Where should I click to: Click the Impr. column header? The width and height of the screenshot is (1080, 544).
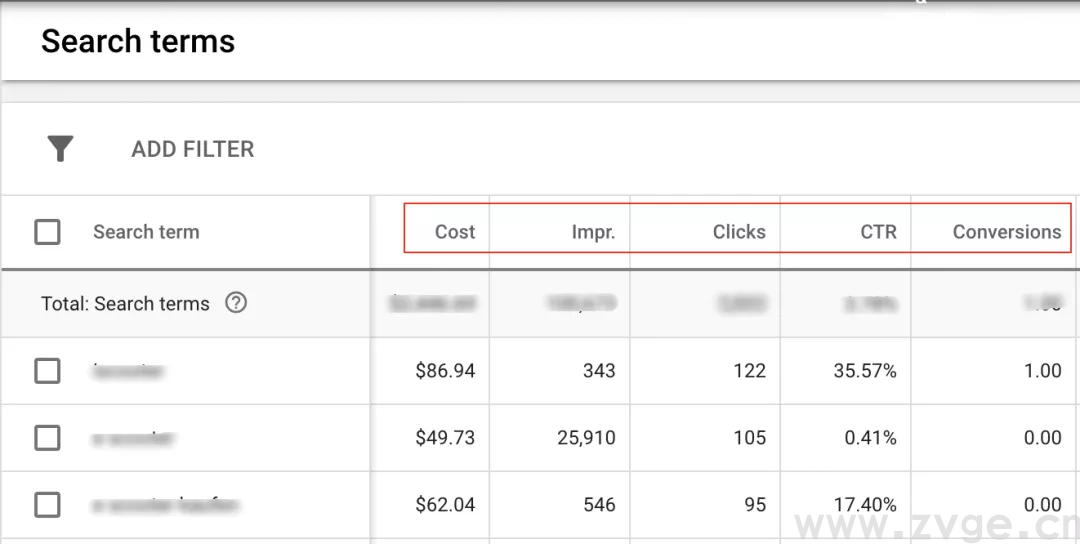click(593, 232)
